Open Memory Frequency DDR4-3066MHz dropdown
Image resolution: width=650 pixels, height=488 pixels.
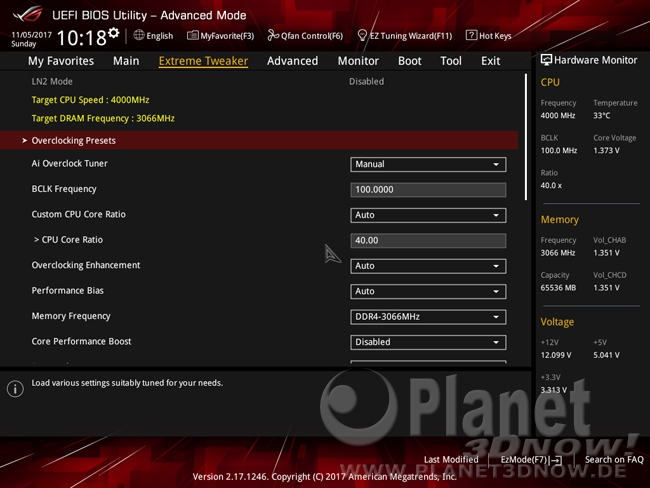[x=428, y=317]
